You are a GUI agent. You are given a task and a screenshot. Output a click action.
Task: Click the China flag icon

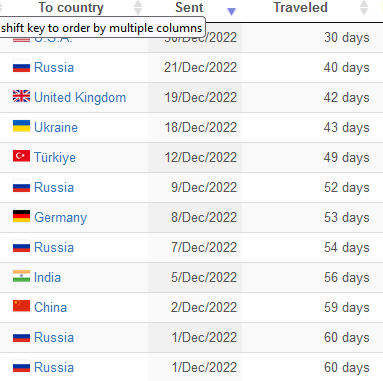click(x=21, y=306)
